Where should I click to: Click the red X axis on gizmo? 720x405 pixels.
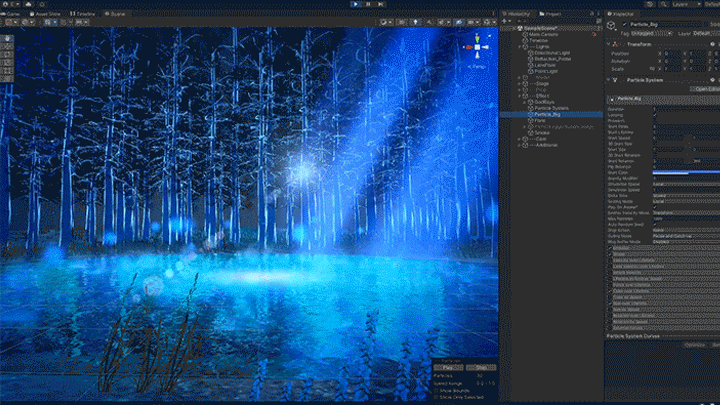469,47
